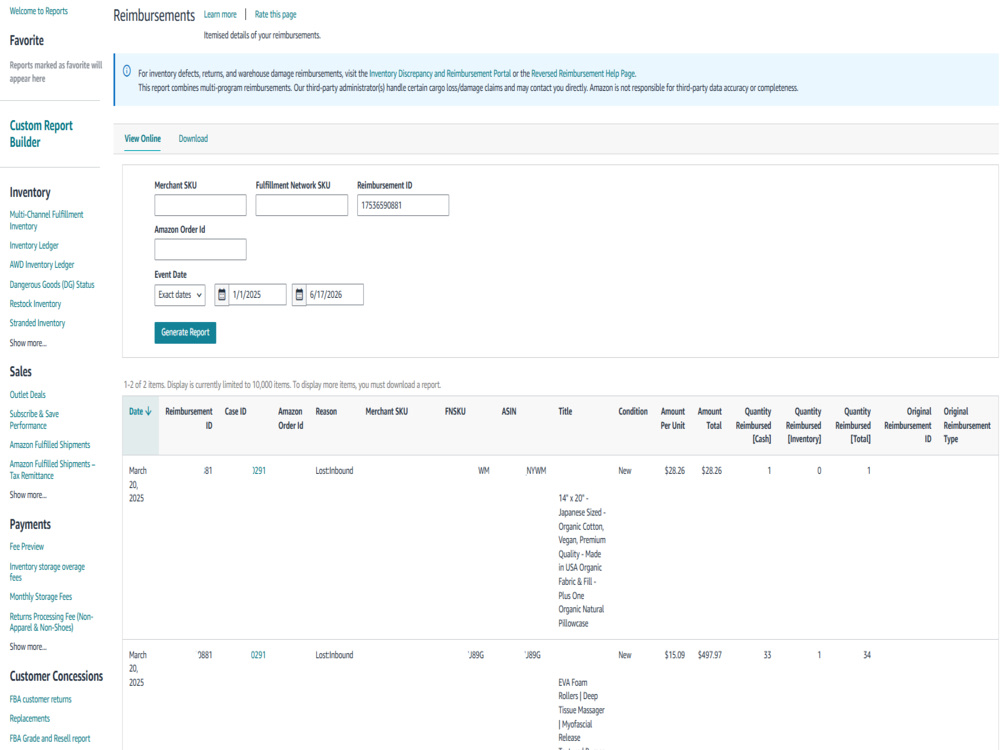This screenshot has height=750, width=1000.
Task: Open the start date calendar icon
Action: (222, 295)
